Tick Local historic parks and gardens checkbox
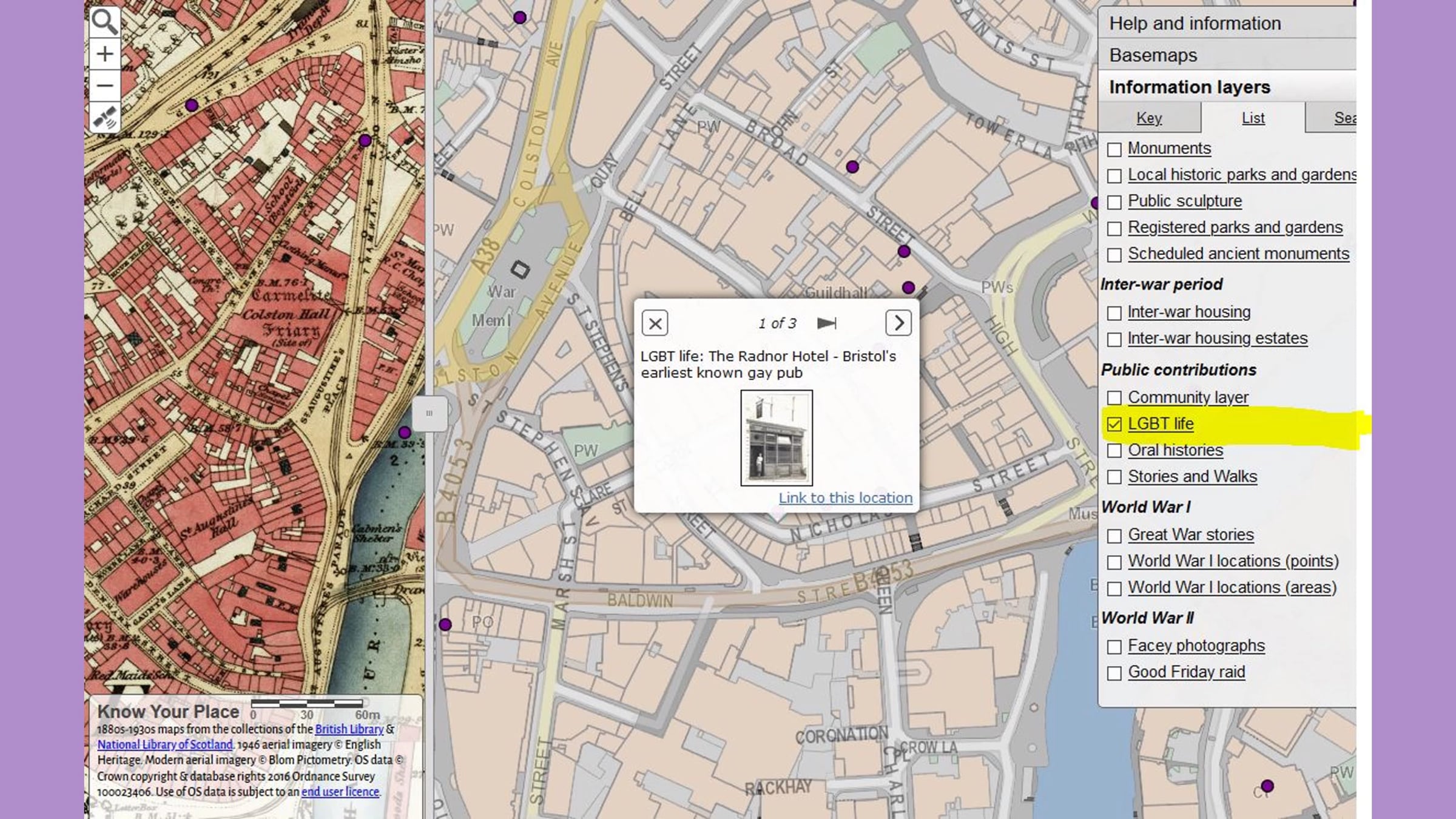 coord(1114,176)
